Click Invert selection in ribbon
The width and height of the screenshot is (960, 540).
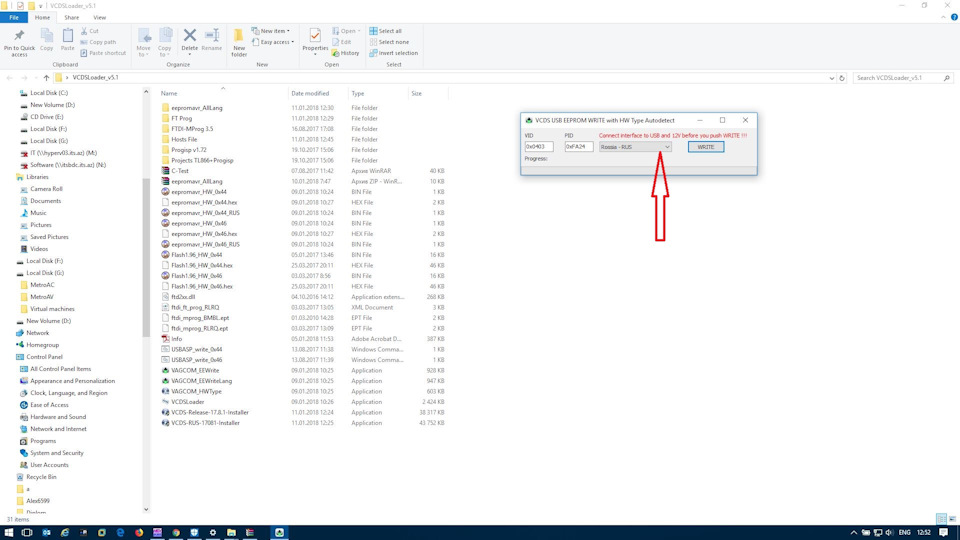coord(394,53)
